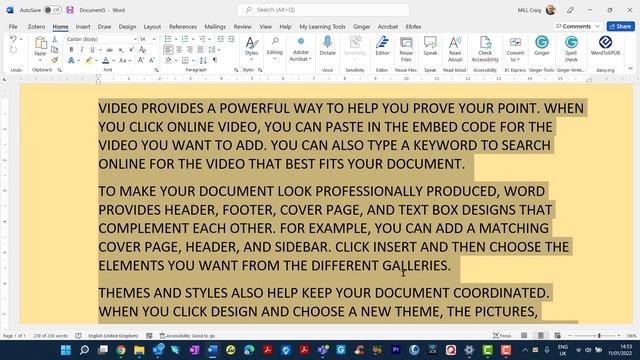640x360 pixels.
Task: Justify the paragraph text
Action: (200, 50)
